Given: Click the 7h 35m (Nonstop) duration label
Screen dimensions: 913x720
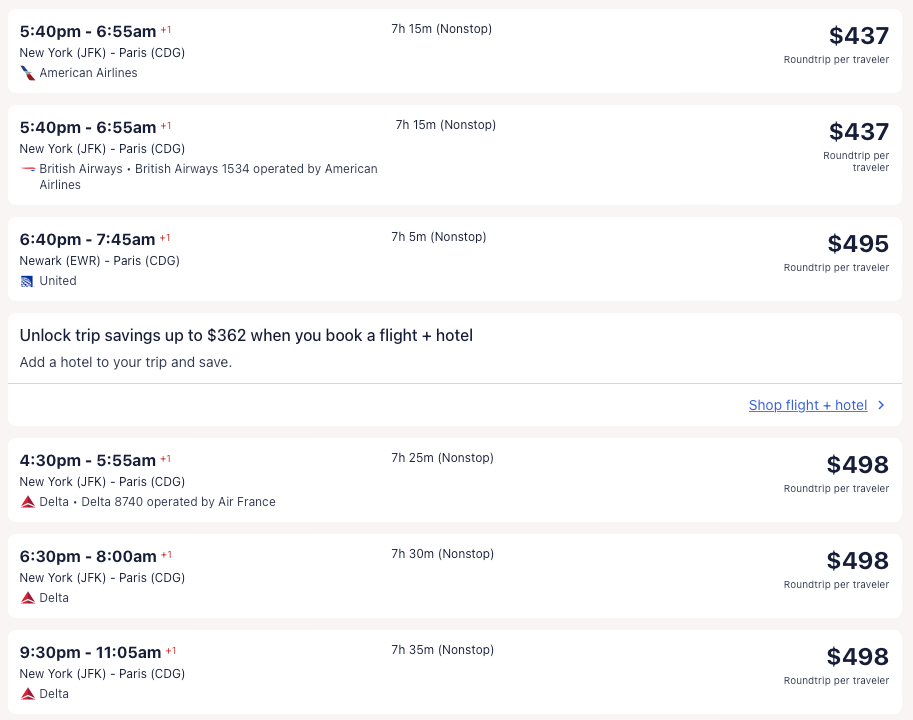Looking at the screenshot, I should (x=442, y=650).
